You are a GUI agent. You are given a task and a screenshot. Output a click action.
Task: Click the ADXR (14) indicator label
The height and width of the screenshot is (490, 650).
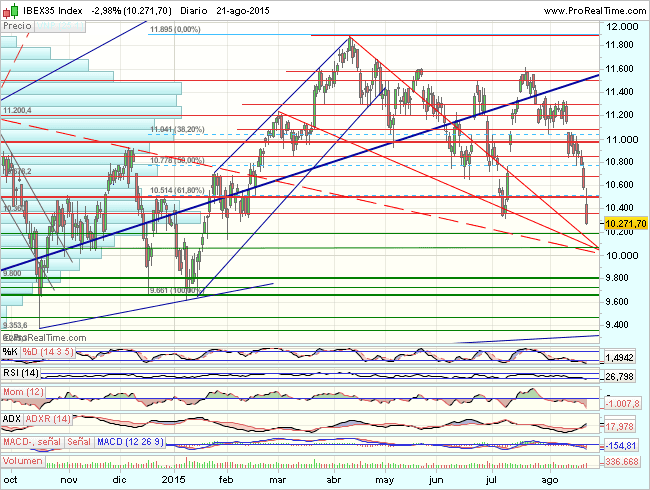coord(48,419)
